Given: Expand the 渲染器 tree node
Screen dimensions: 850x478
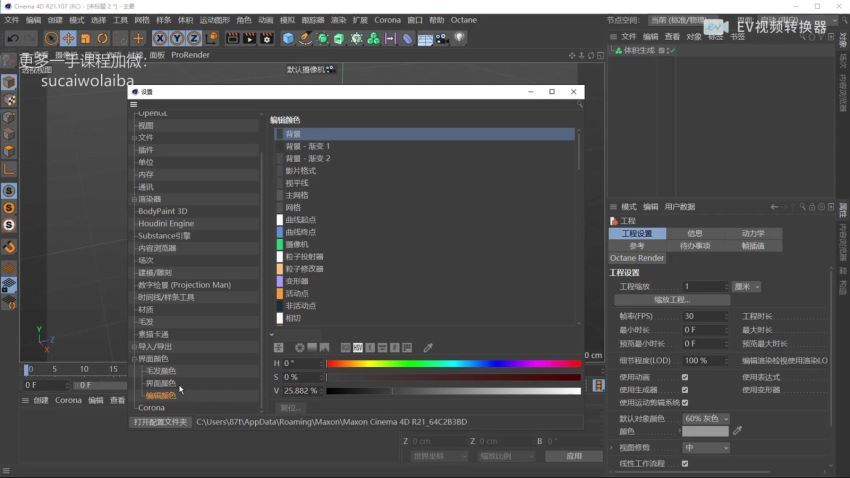Looking at the screenshot, I should (x=134, y=199).
